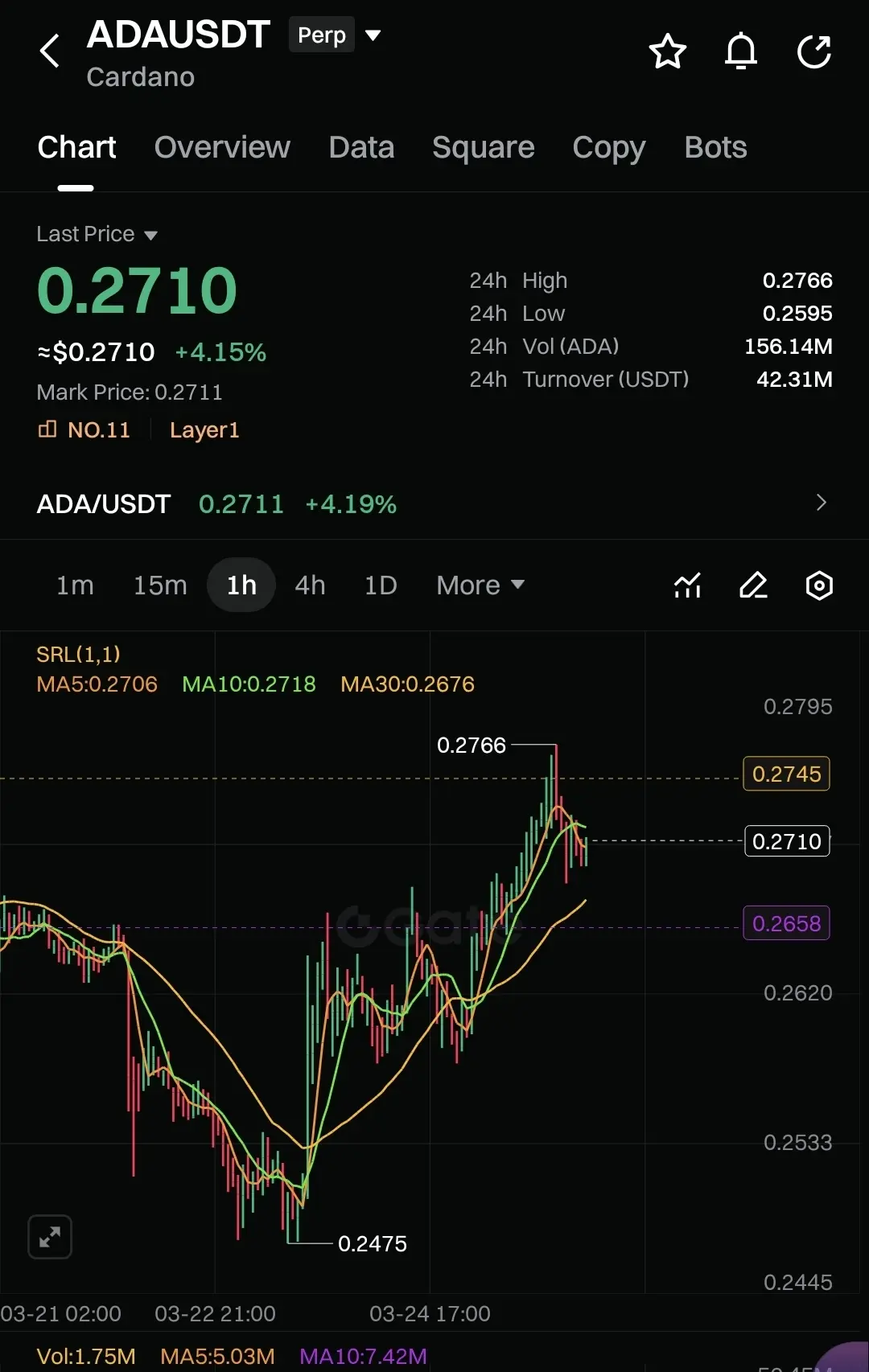Go to the Copy tab
This screenshot has height=1372, width=869.
609,148
